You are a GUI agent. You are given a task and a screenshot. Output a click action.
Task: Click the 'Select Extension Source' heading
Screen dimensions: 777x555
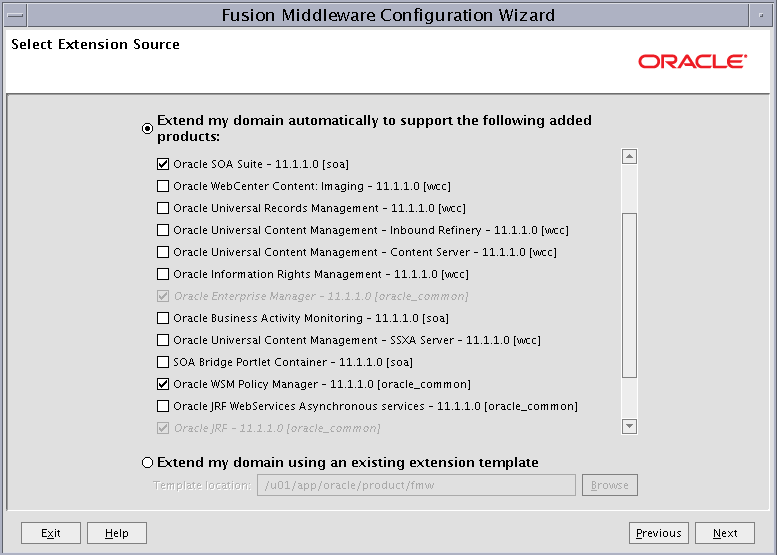95,44
